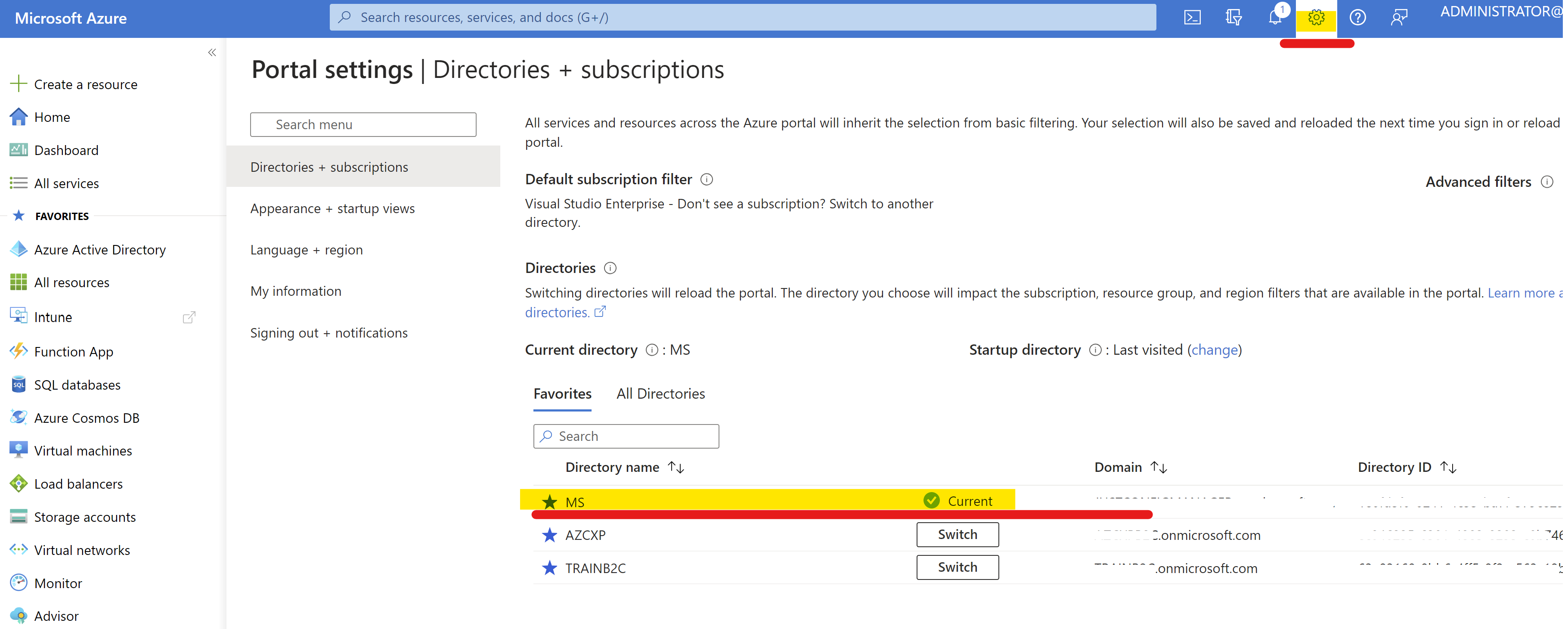Open SQL databases favorite

coord(77,385)
